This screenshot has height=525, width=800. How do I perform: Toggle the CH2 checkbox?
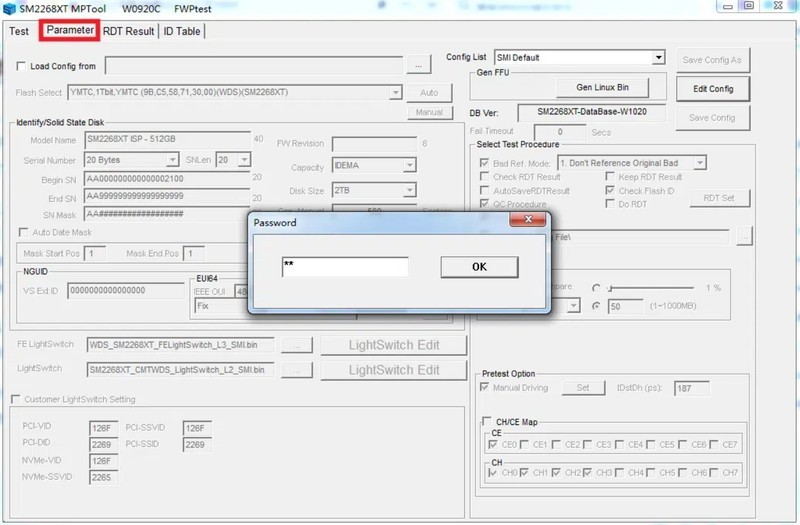[556, 472]
